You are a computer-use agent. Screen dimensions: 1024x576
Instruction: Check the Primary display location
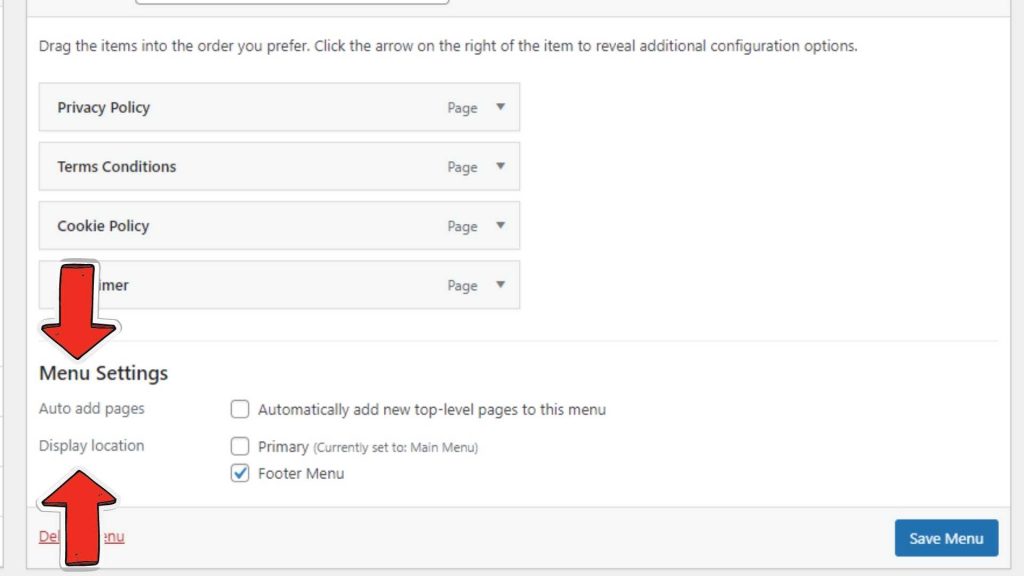[239, 446]
